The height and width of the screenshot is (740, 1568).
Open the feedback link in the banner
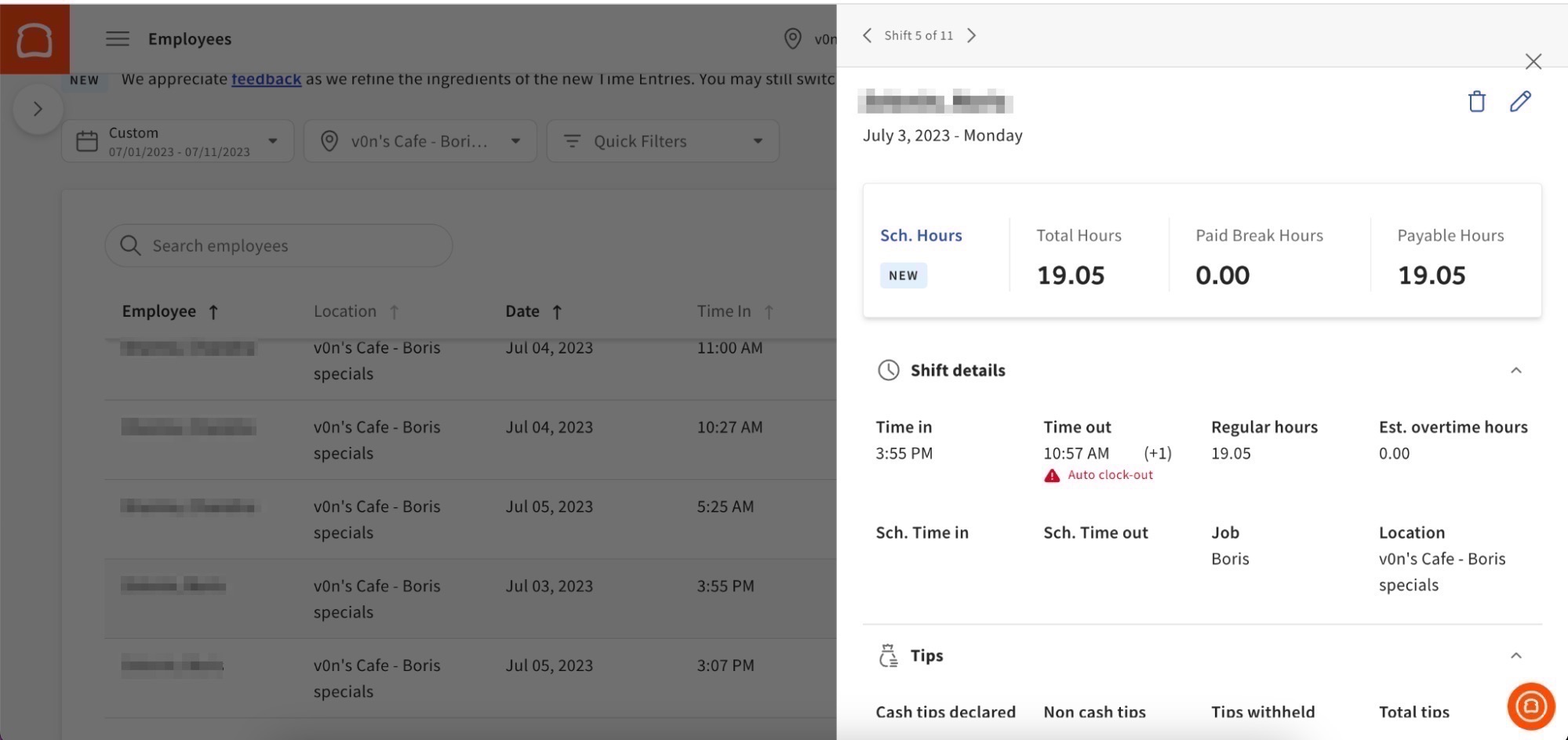tap(266, 78)
